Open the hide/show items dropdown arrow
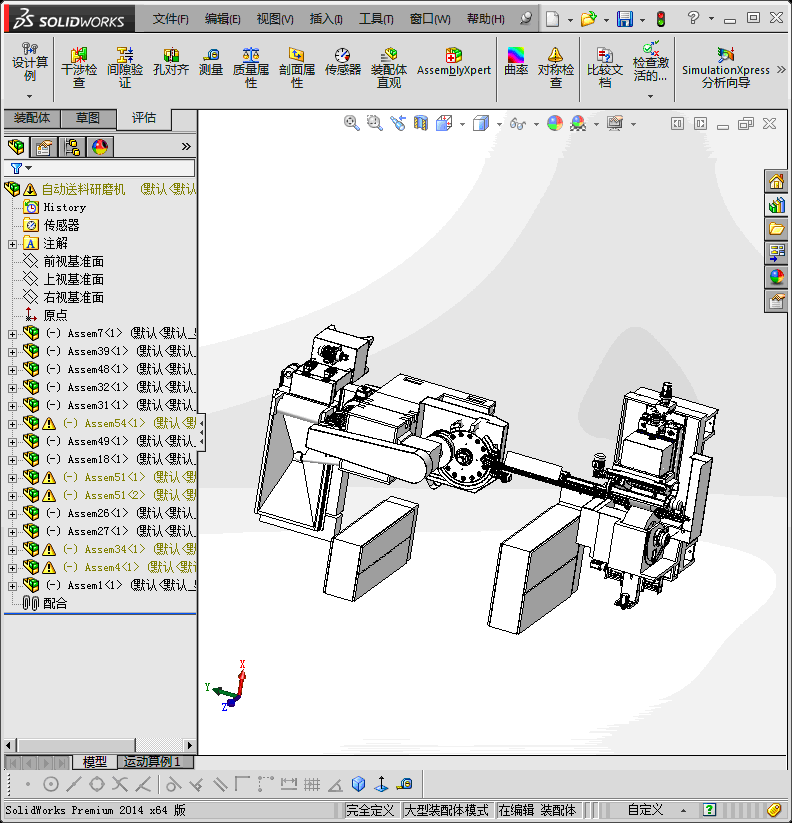The width and height of the screenshot is (792, 823). [x=536, y=124]
